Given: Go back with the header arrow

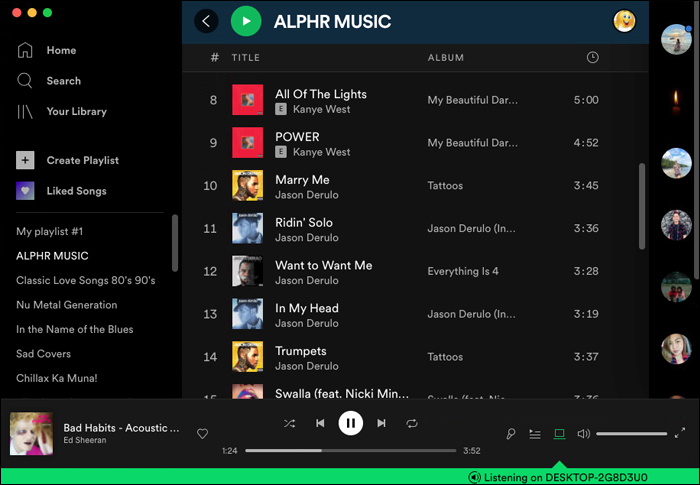Looking at the screenshot, I should point(206,21).
